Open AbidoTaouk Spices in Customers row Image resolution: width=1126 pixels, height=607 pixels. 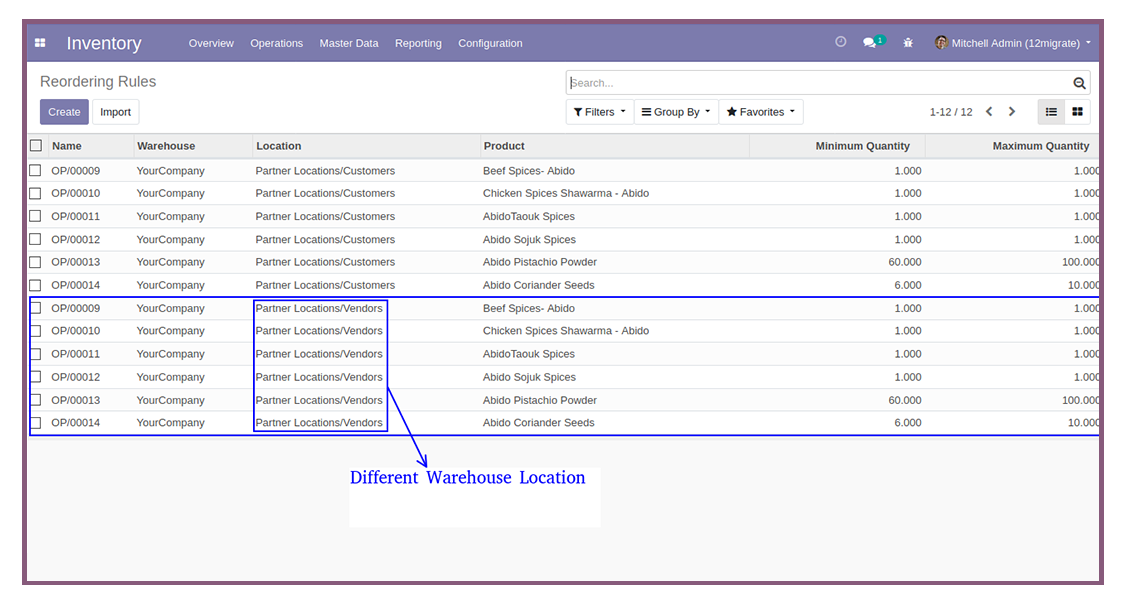[529, 216]
